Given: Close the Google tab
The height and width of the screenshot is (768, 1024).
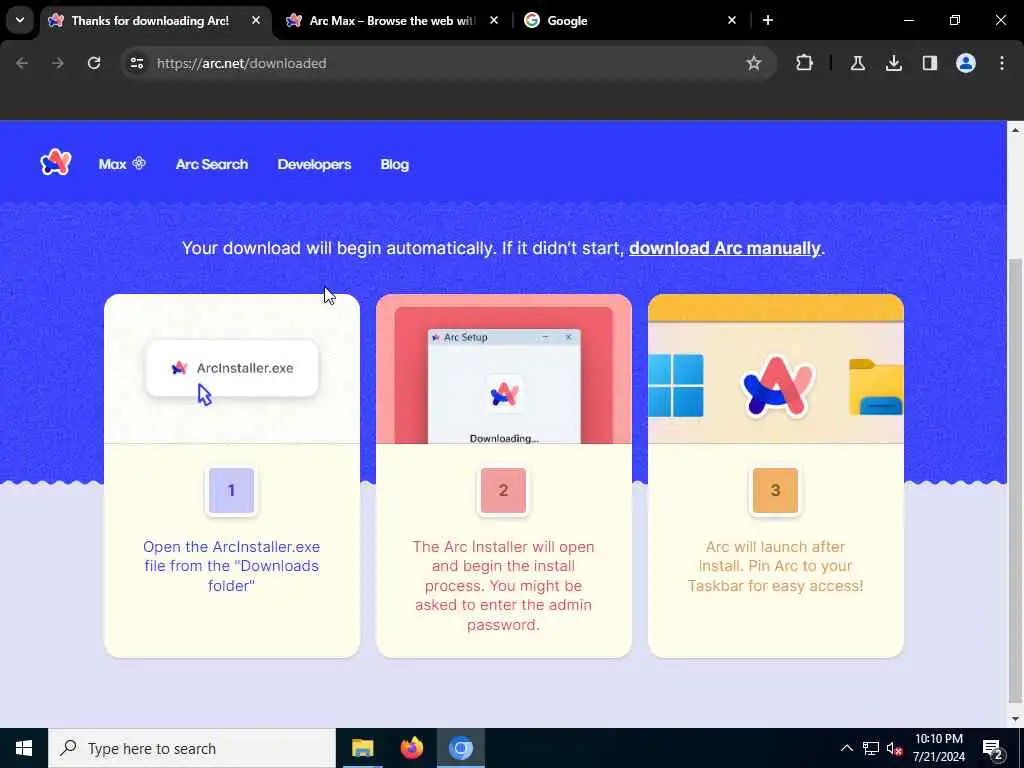Looking at the screenshot, I should (x=731, y=20).
